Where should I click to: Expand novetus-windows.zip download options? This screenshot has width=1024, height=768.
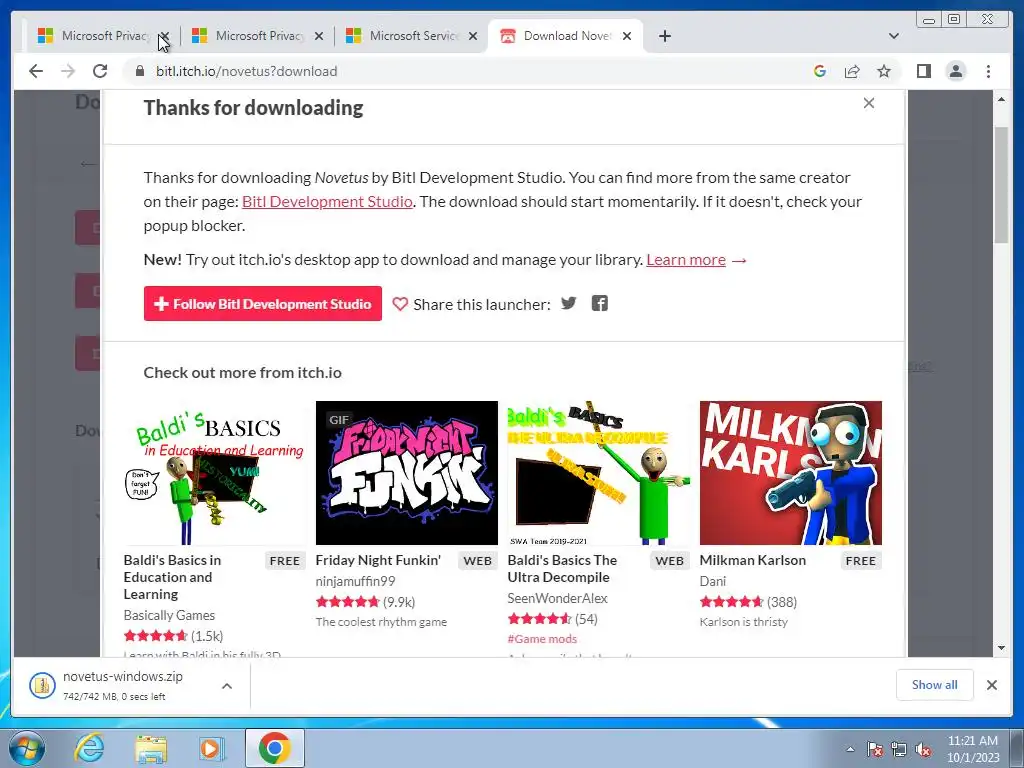(227, 686)
